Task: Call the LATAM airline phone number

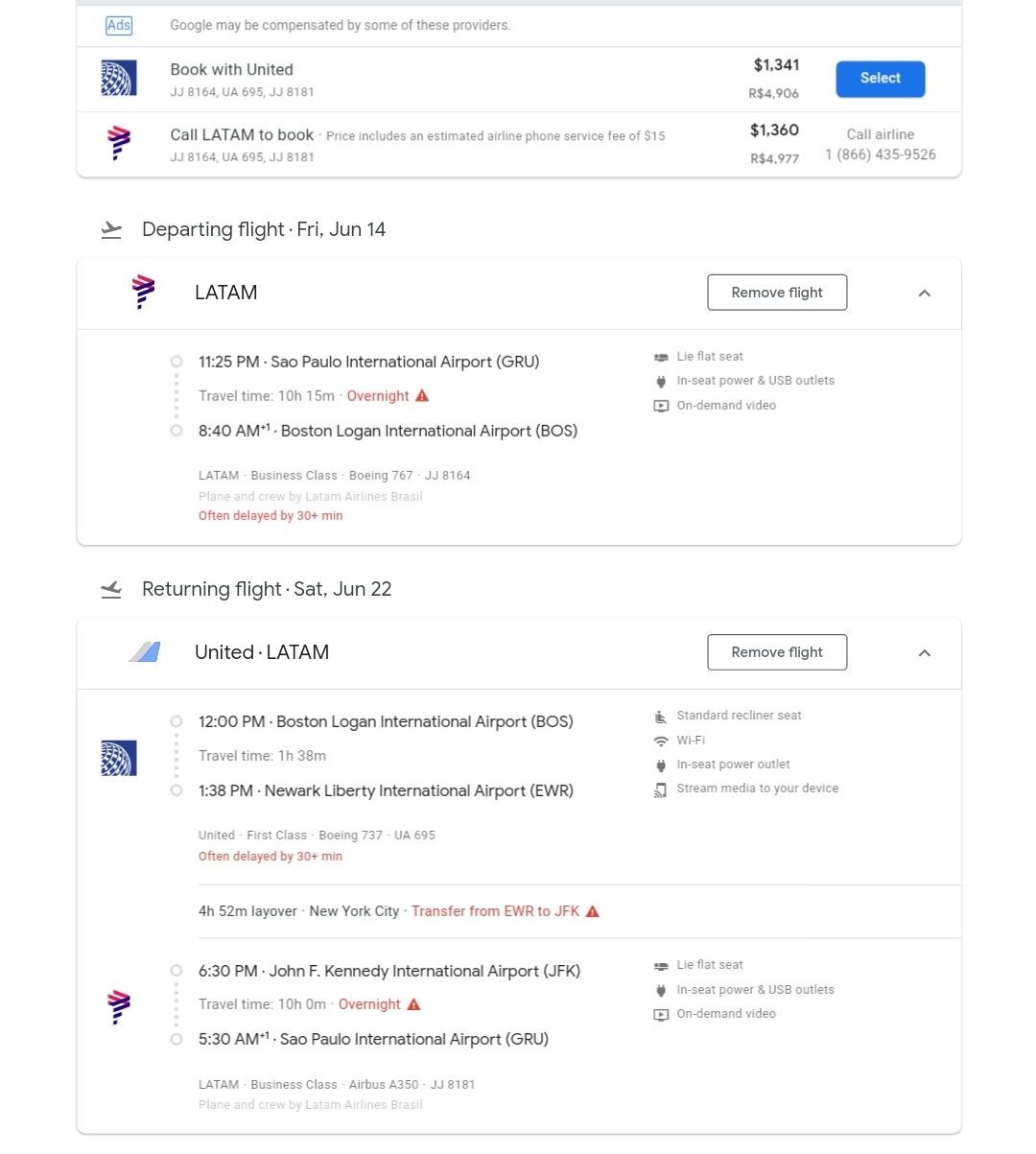Action: [x=881, y=154]
